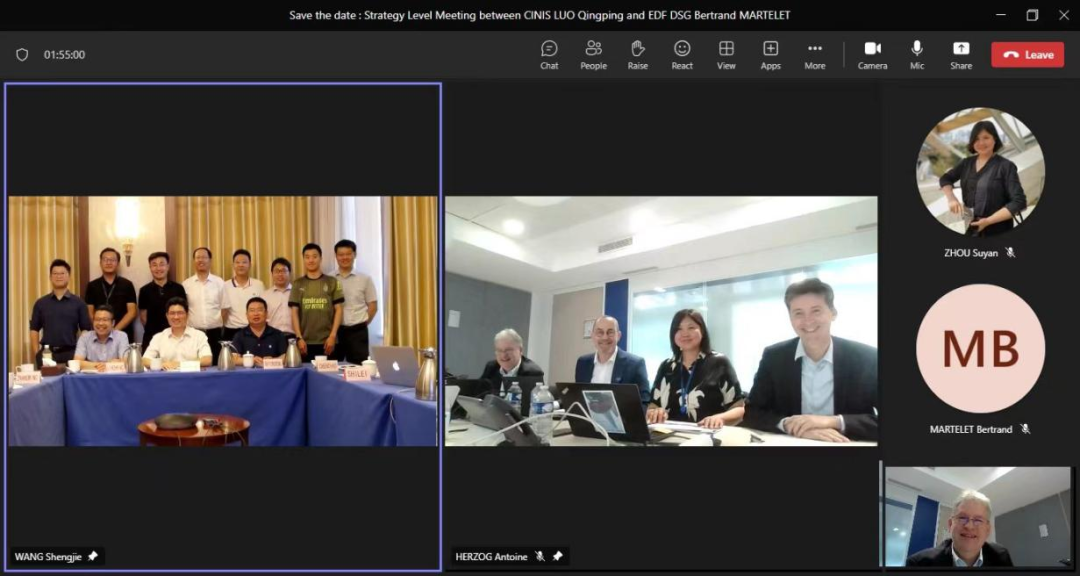The height and width of the screenshot is (576, 1080).
Task: Raise your hand in the meeting
Action: point(637,54)
